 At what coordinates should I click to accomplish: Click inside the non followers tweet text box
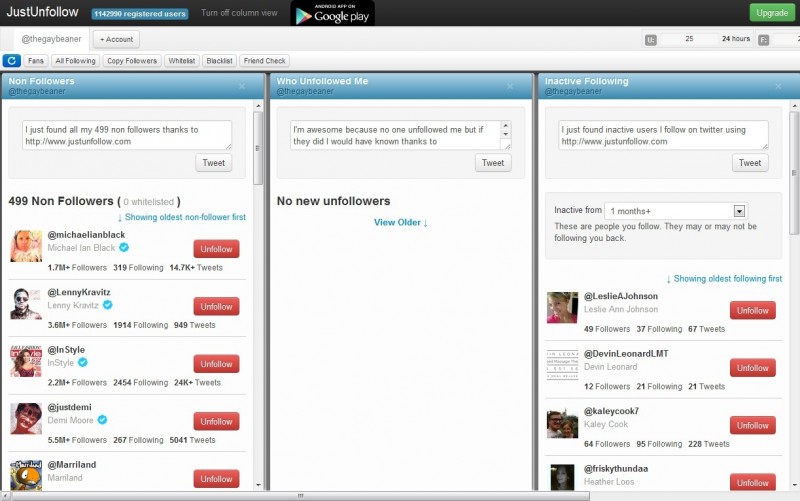point(127,135)
